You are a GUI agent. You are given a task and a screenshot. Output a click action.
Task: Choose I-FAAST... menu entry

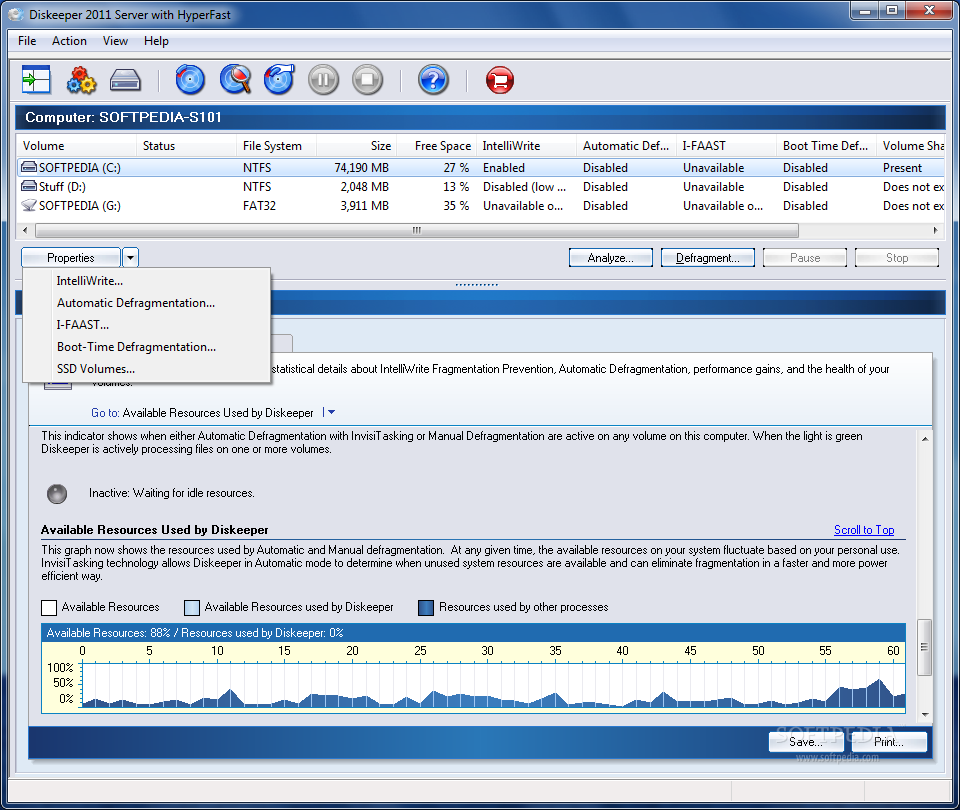pyautogui.click(x=146, y=325)
